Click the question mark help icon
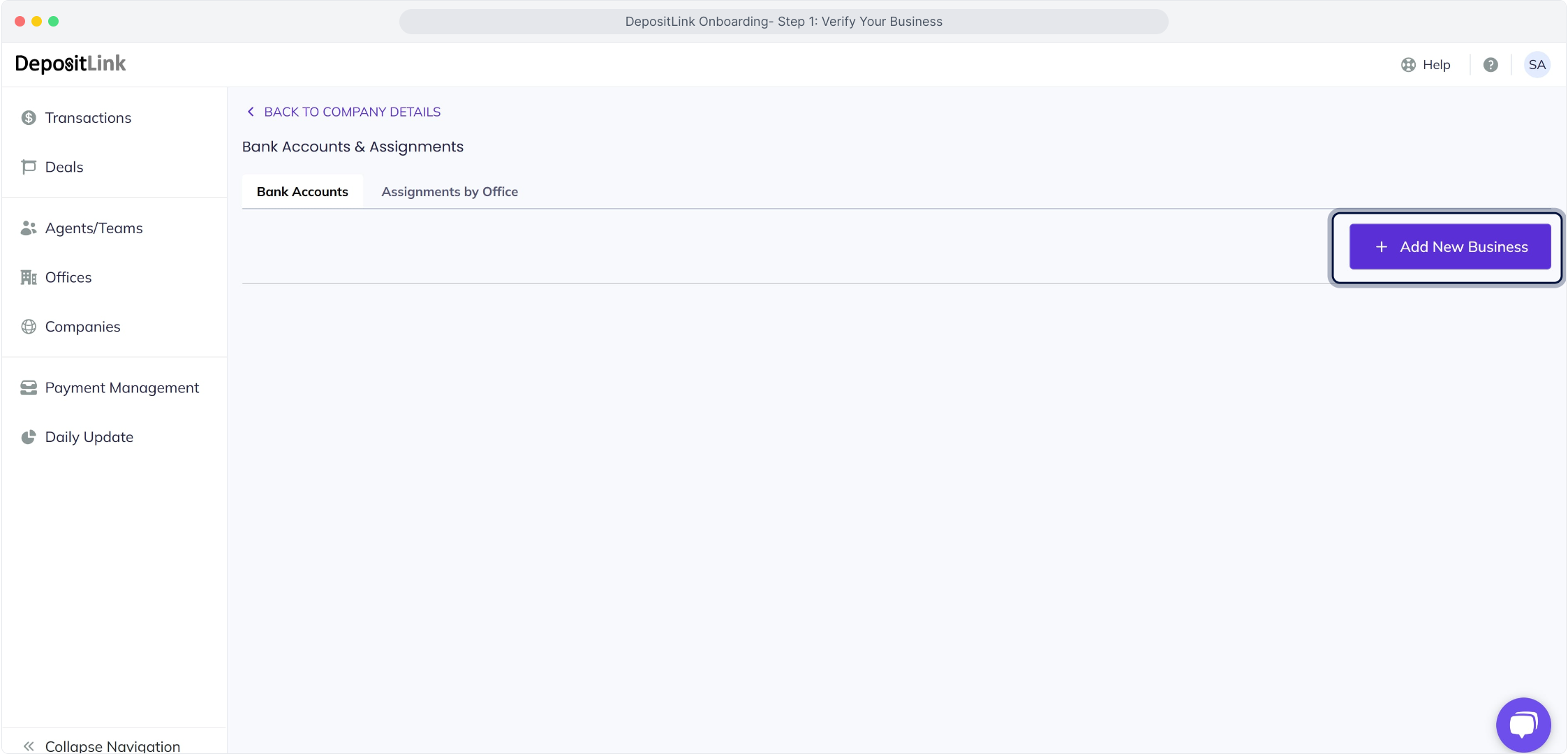Screen dimensions: 1568x754 [x=1491, y=65]
